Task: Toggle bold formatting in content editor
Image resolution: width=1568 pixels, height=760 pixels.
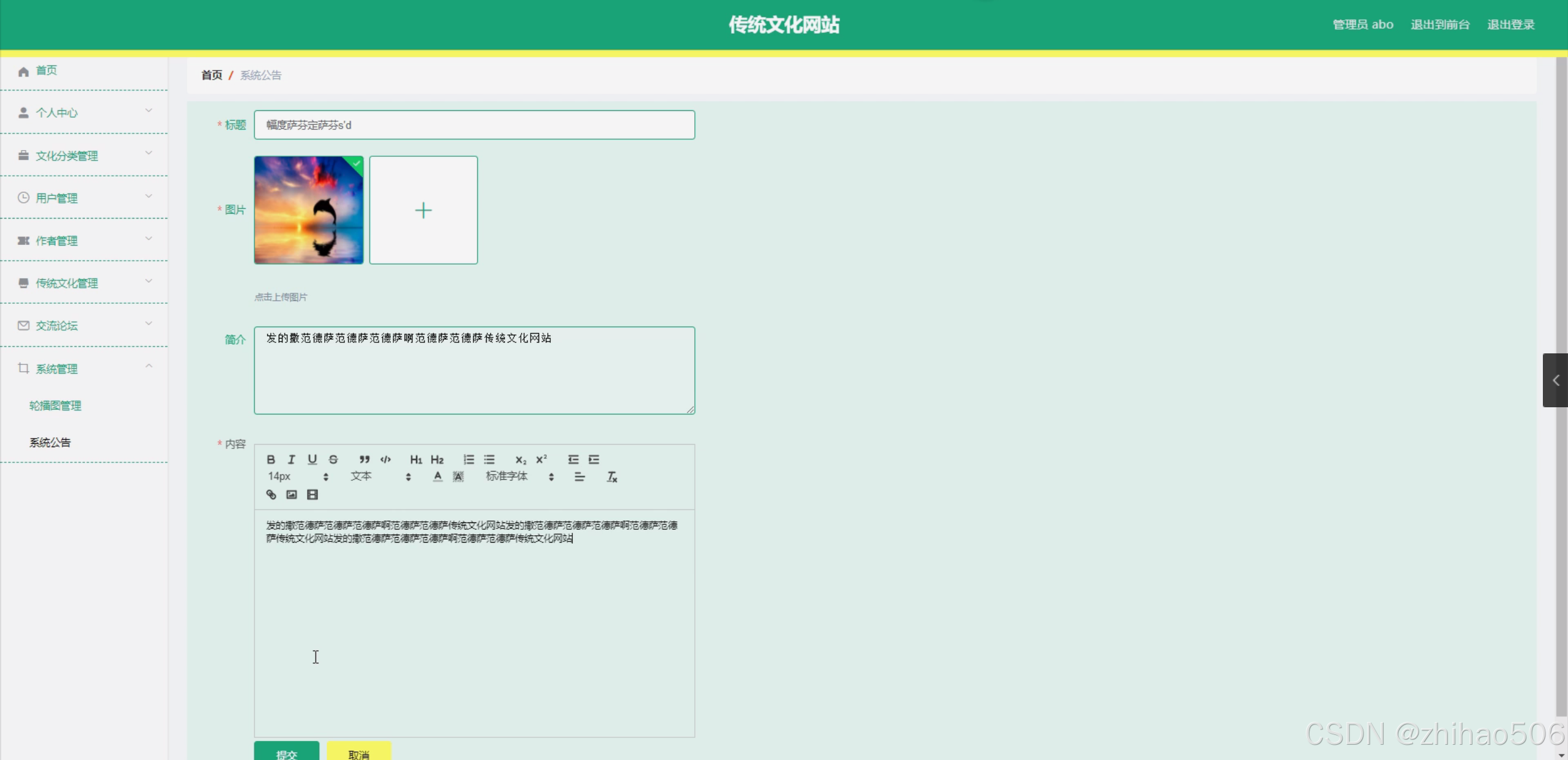Action: (x=271, y=459)
